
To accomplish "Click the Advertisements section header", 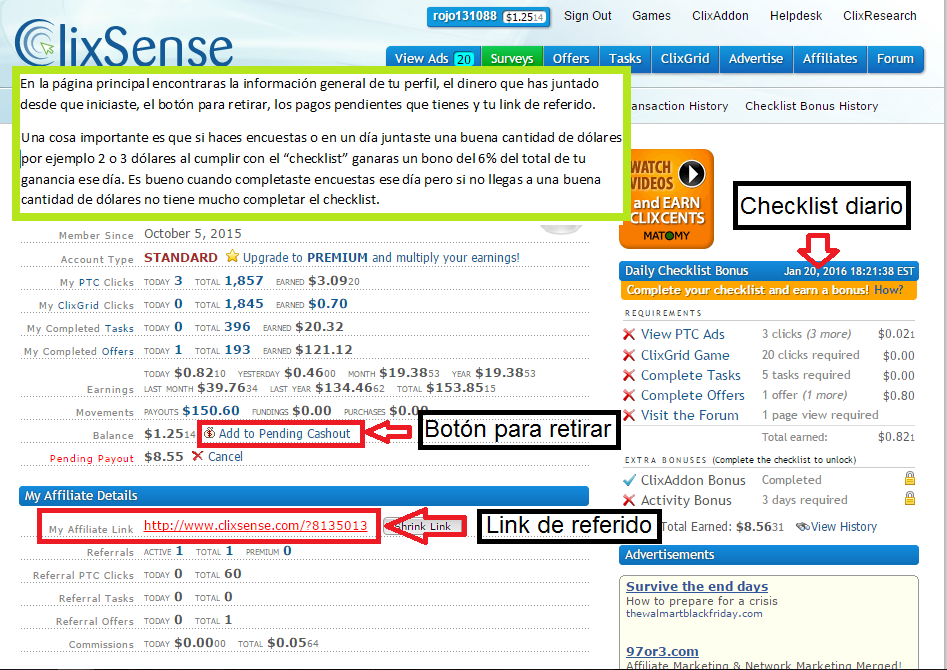I will [x=769, y=555].
